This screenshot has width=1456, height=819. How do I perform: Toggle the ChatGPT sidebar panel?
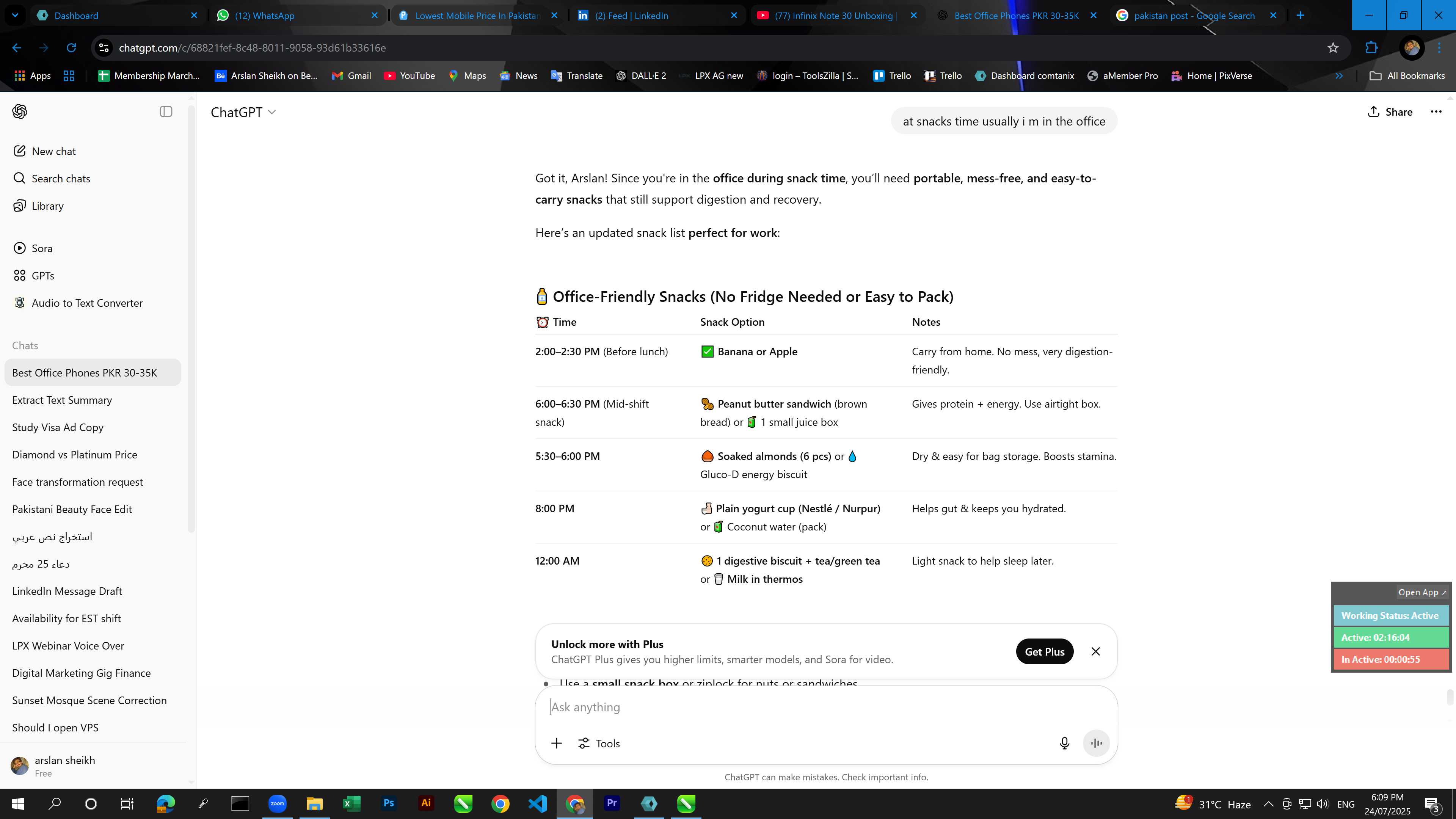[x=166, y=111]
